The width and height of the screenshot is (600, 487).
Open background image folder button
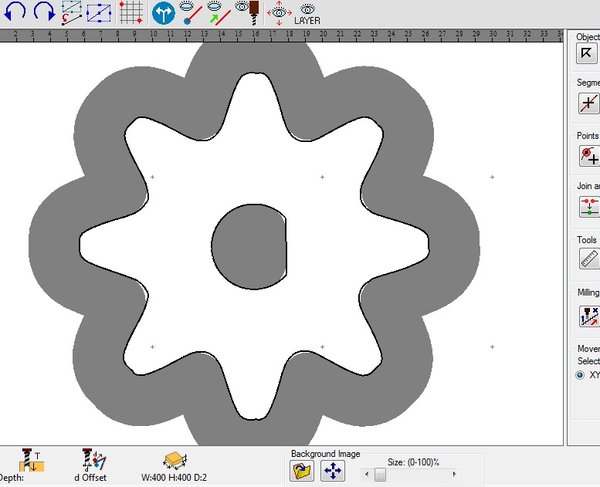coord(302,471)
